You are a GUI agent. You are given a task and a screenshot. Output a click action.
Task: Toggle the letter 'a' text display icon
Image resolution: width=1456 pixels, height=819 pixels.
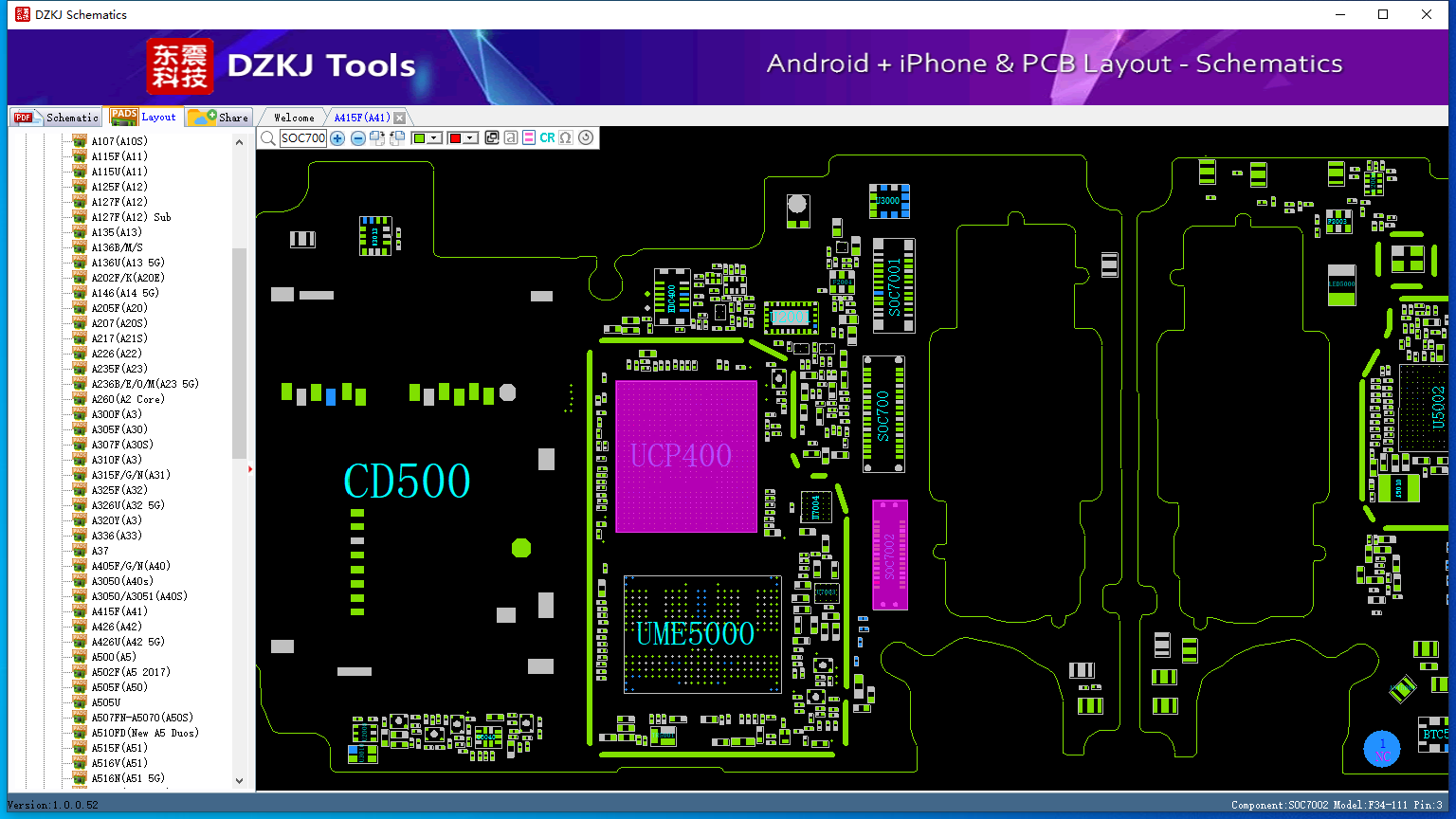click(511, 138)
